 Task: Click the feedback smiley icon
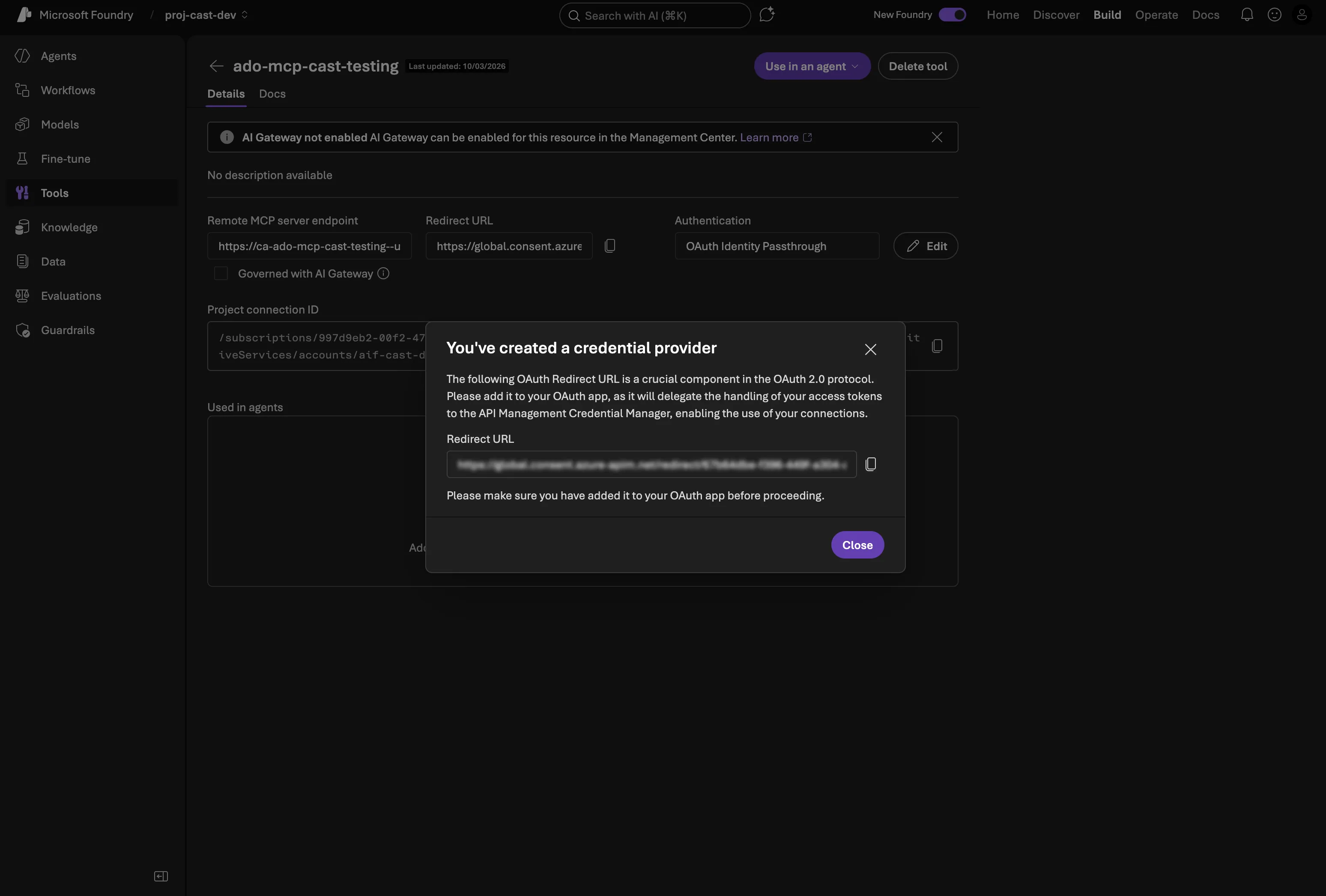point(1274,15)
